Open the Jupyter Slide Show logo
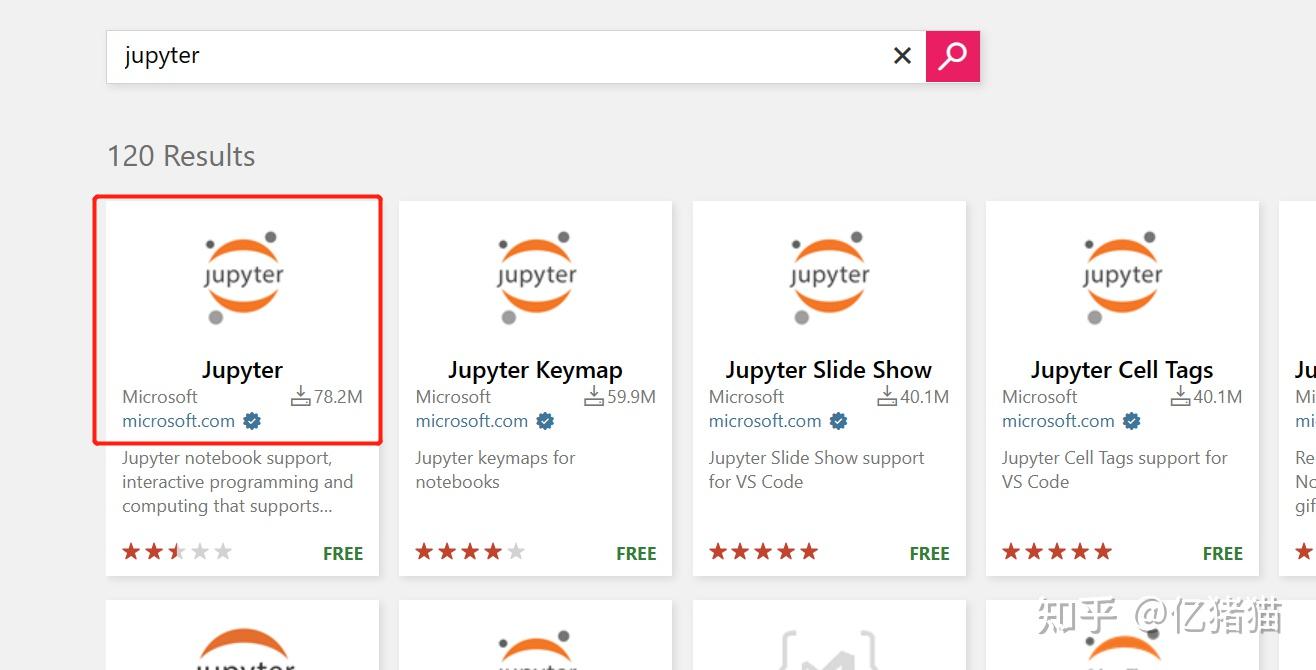 829,277
